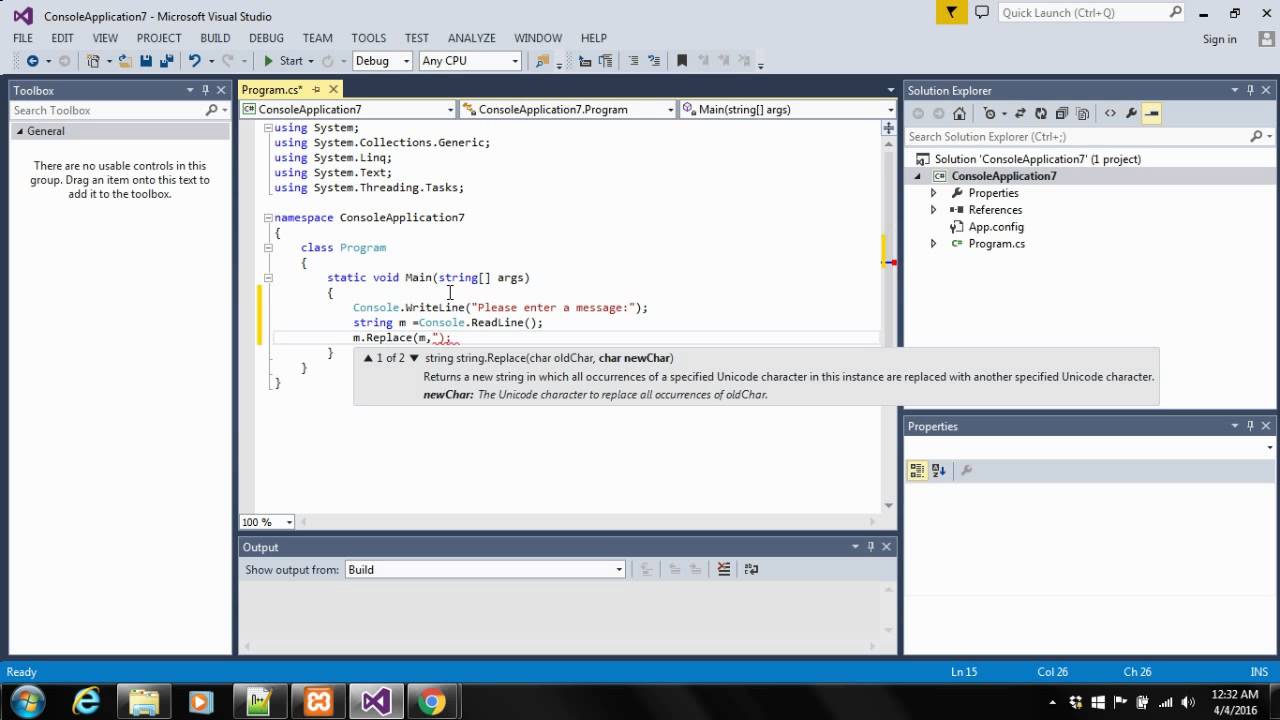The height and width of the screenshot is (720, 1280).
Task: Toggle auto-hide pin on Toolbox panel
Action: (x=205, y=90)
